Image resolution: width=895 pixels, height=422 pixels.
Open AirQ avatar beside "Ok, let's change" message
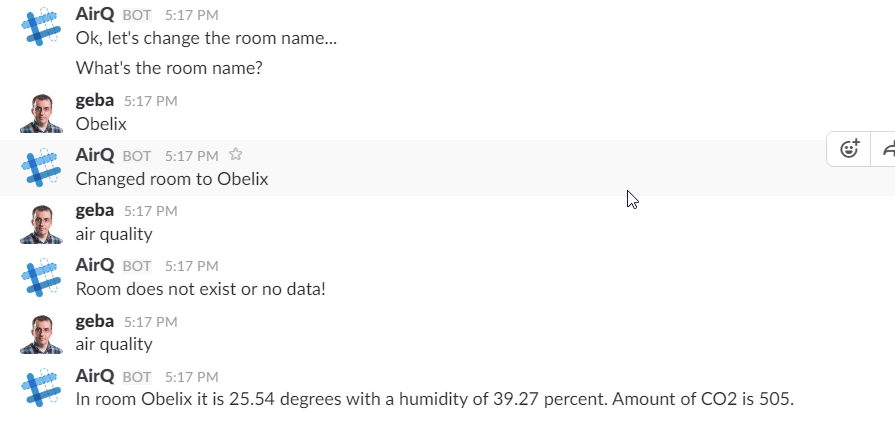pos(41,28)
